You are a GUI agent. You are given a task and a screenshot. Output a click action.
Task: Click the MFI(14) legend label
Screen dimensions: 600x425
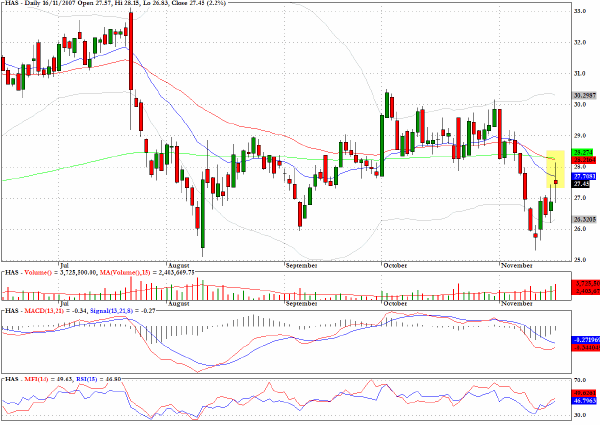tap(36, 379)
